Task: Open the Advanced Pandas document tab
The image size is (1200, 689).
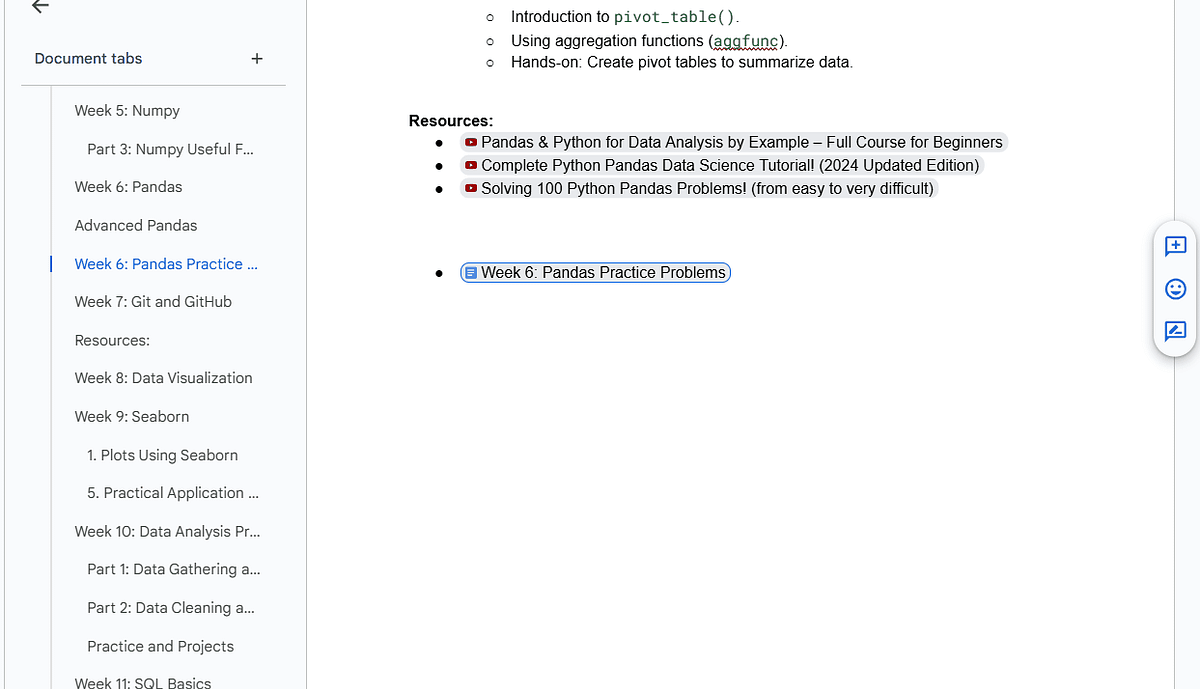Action: 135,225
